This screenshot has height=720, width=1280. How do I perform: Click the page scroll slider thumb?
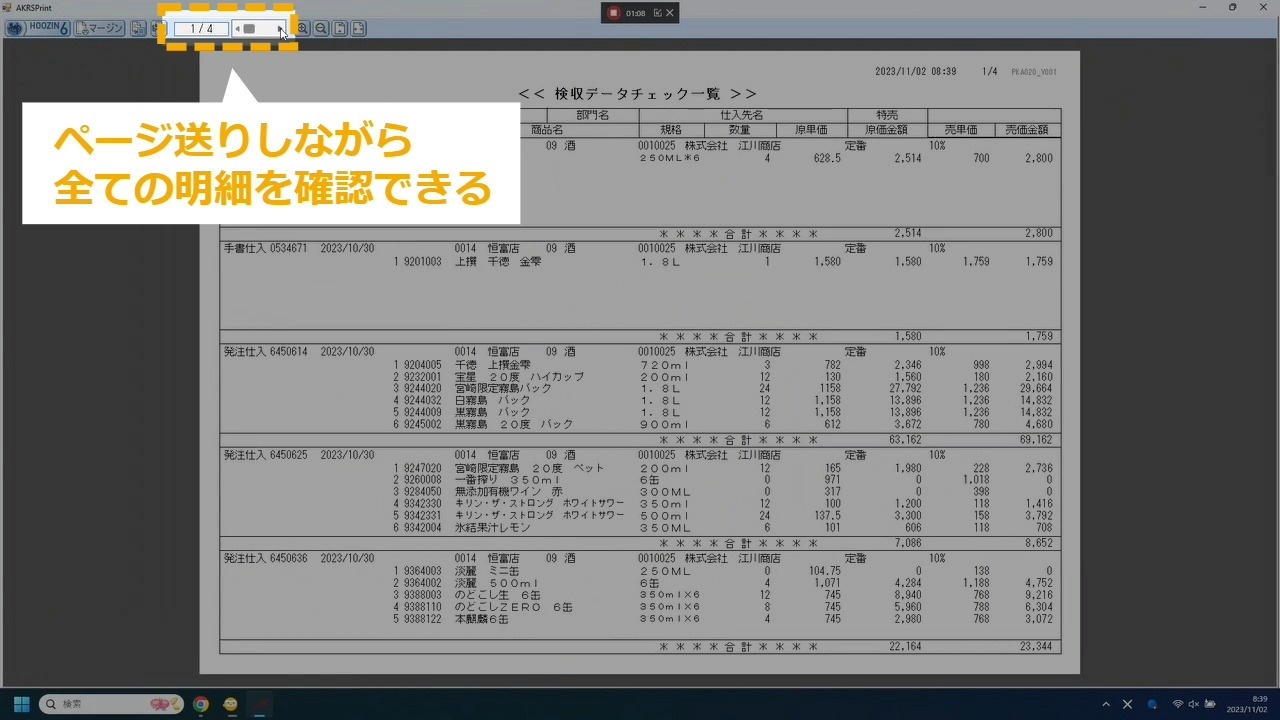(249, 29)
